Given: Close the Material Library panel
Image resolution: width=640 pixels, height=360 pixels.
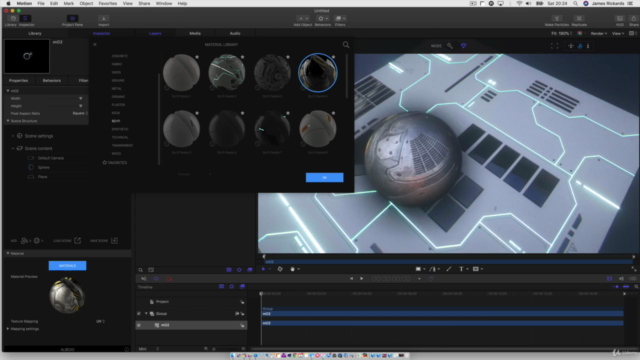Looking at the screenshot, I should [95, 44].
